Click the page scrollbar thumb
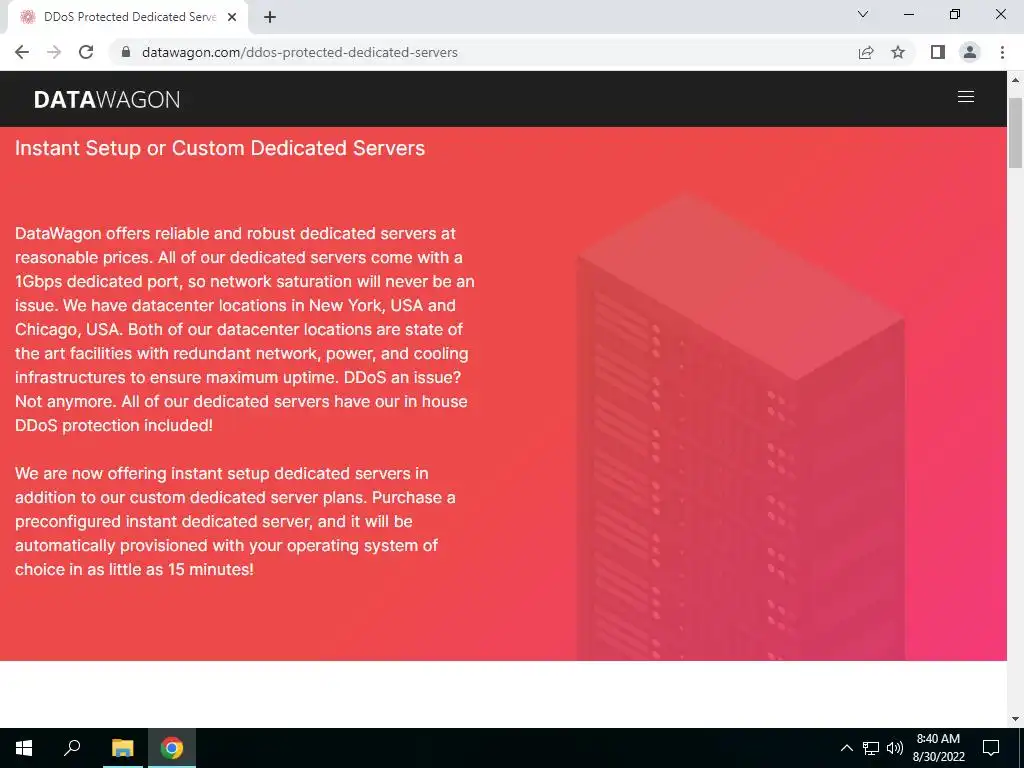The width and height of the screenshot is (1024, 768). coord(1015,133)
